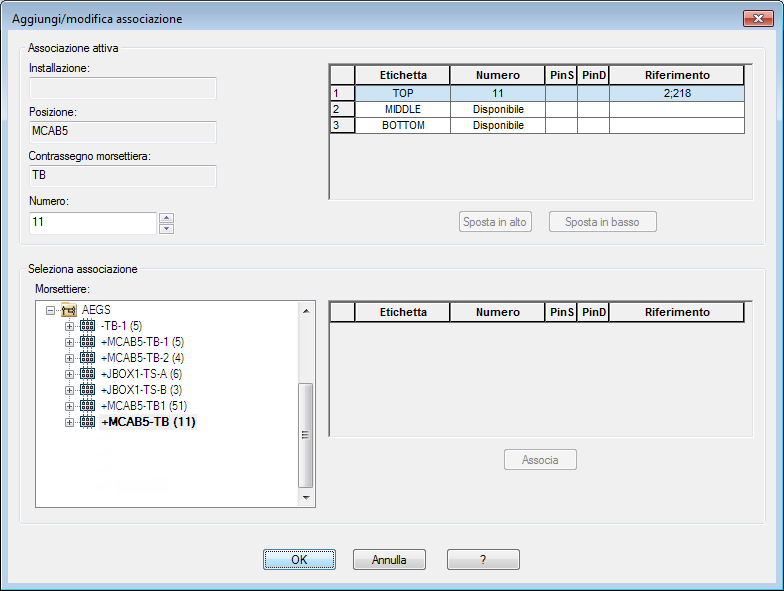784x591 pixels.
Task: Expand the +MCAB5-TB (11) node
Action: pyautogui.click(x=70, y=422)
